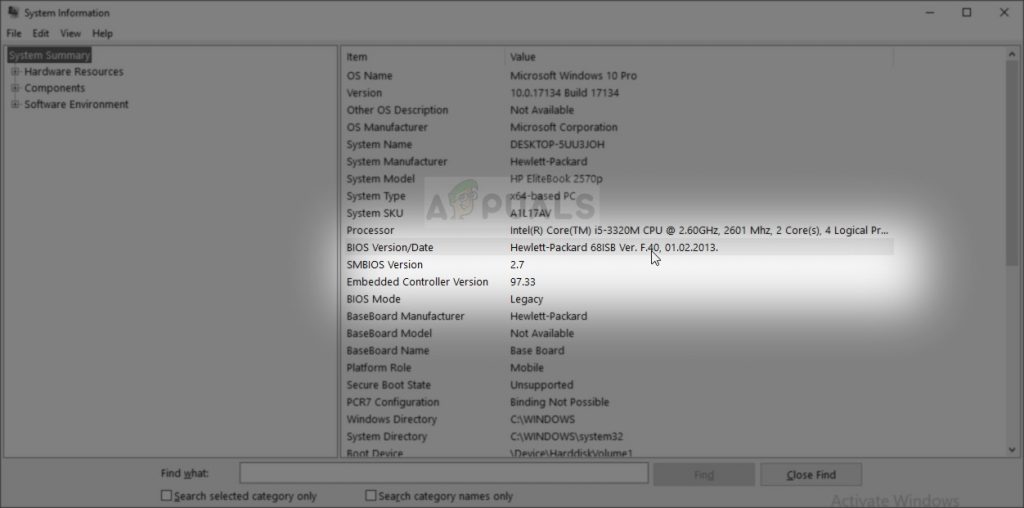This screenshot has height=508, width=1024.
Task: Select the OS Name row
Action: pos(617,76)
